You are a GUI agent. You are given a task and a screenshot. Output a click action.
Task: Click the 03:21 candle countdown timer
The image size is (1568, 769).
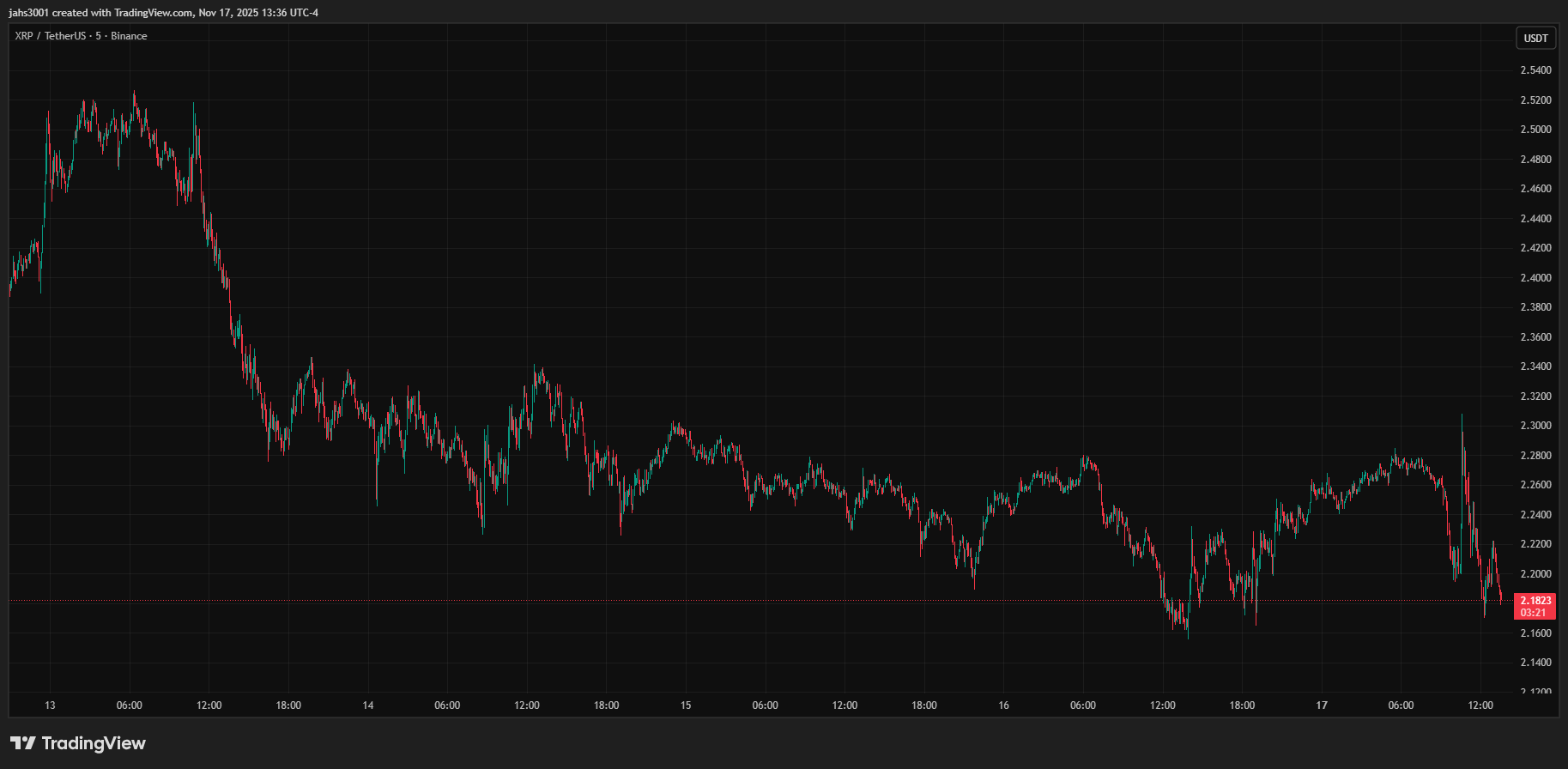tap(1534, 613)
